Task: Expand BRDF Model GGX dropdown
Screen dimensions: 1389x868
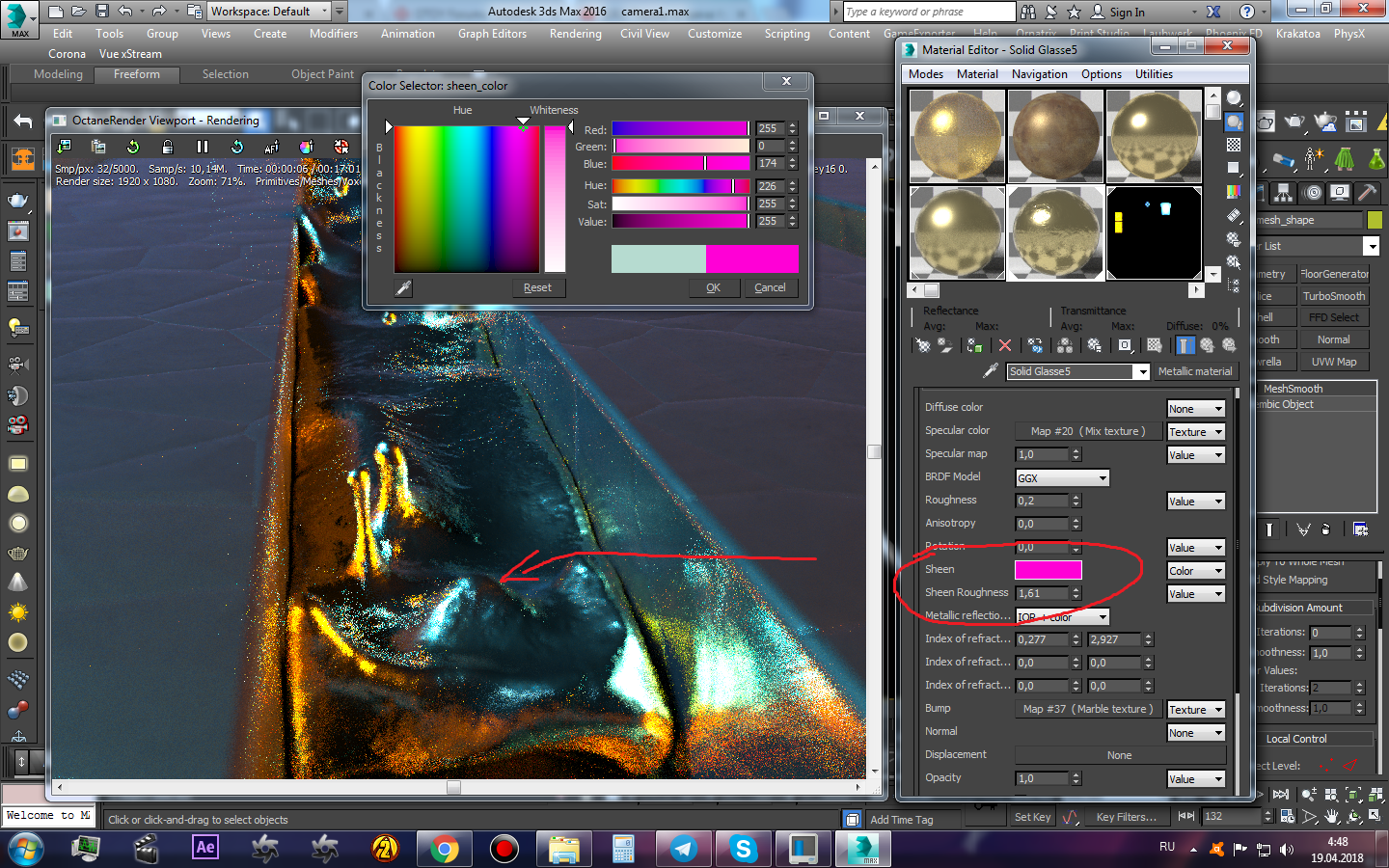Action: pos(1062,478)
